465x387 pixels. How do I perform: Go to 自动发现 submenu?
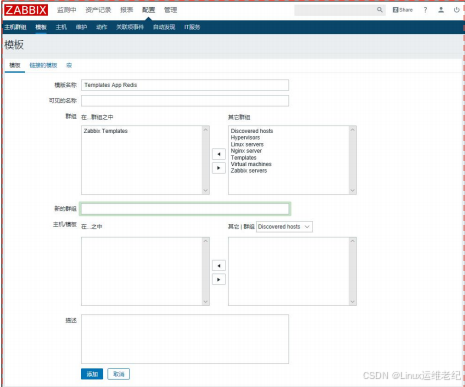(x=164, y=27)
